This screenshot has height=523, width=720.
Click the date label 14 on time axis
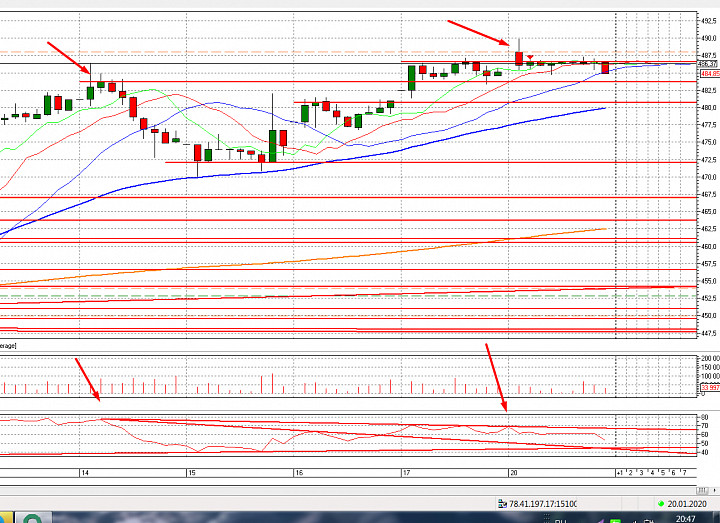point(85,472)
